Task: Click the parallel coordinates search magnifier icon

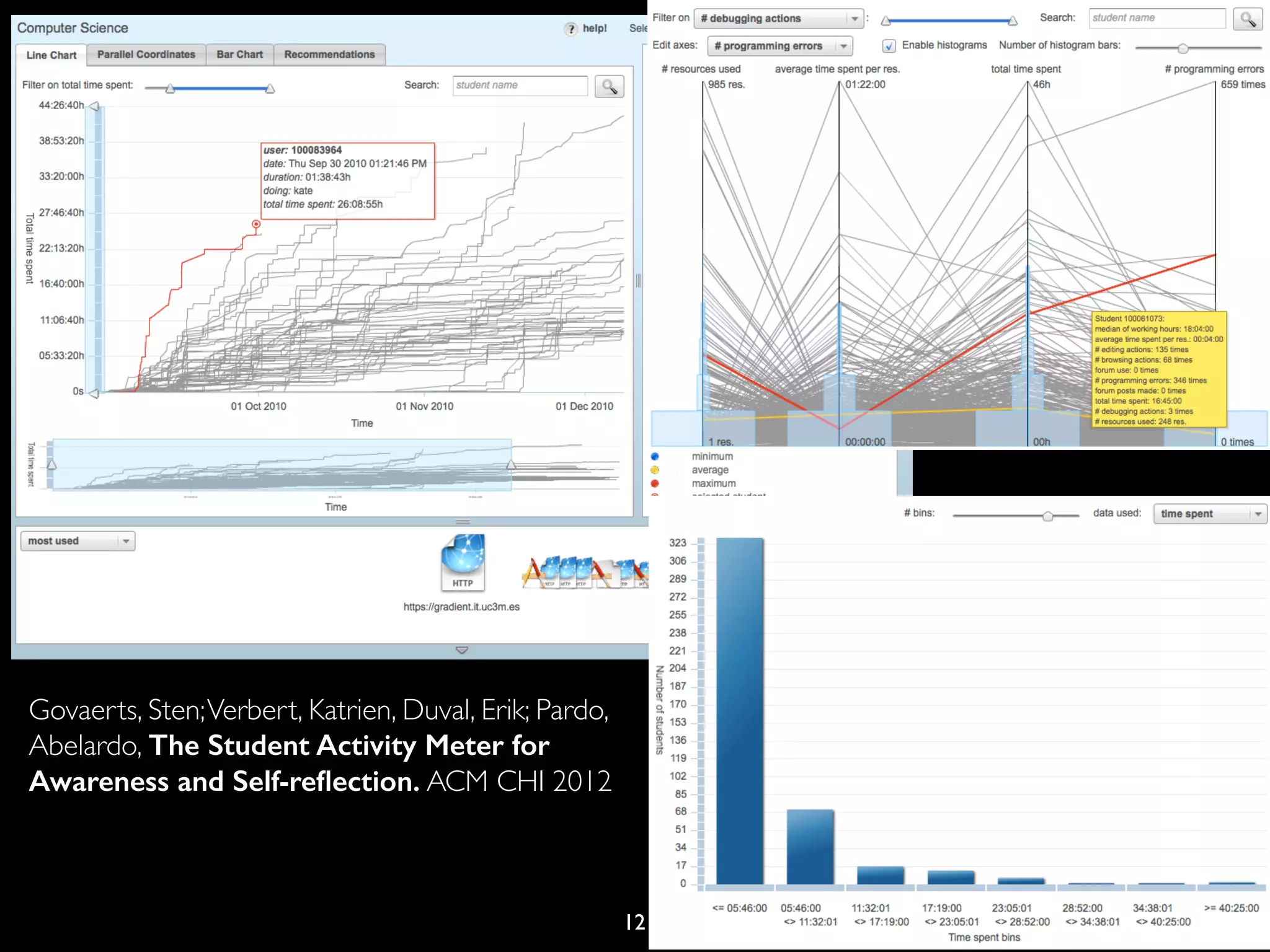Action: 1247,19
